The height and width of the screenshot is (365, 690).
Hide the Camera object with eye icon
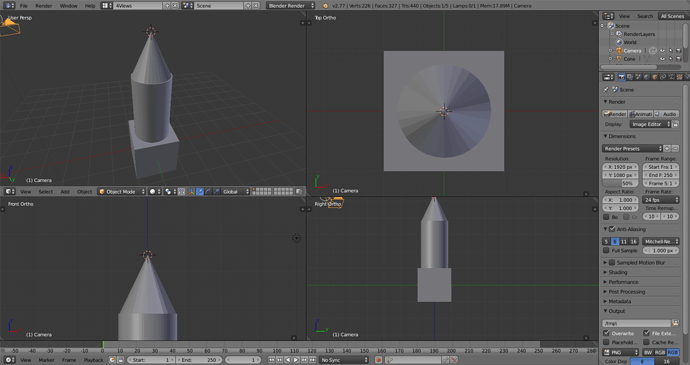click(x=662, y=51)
